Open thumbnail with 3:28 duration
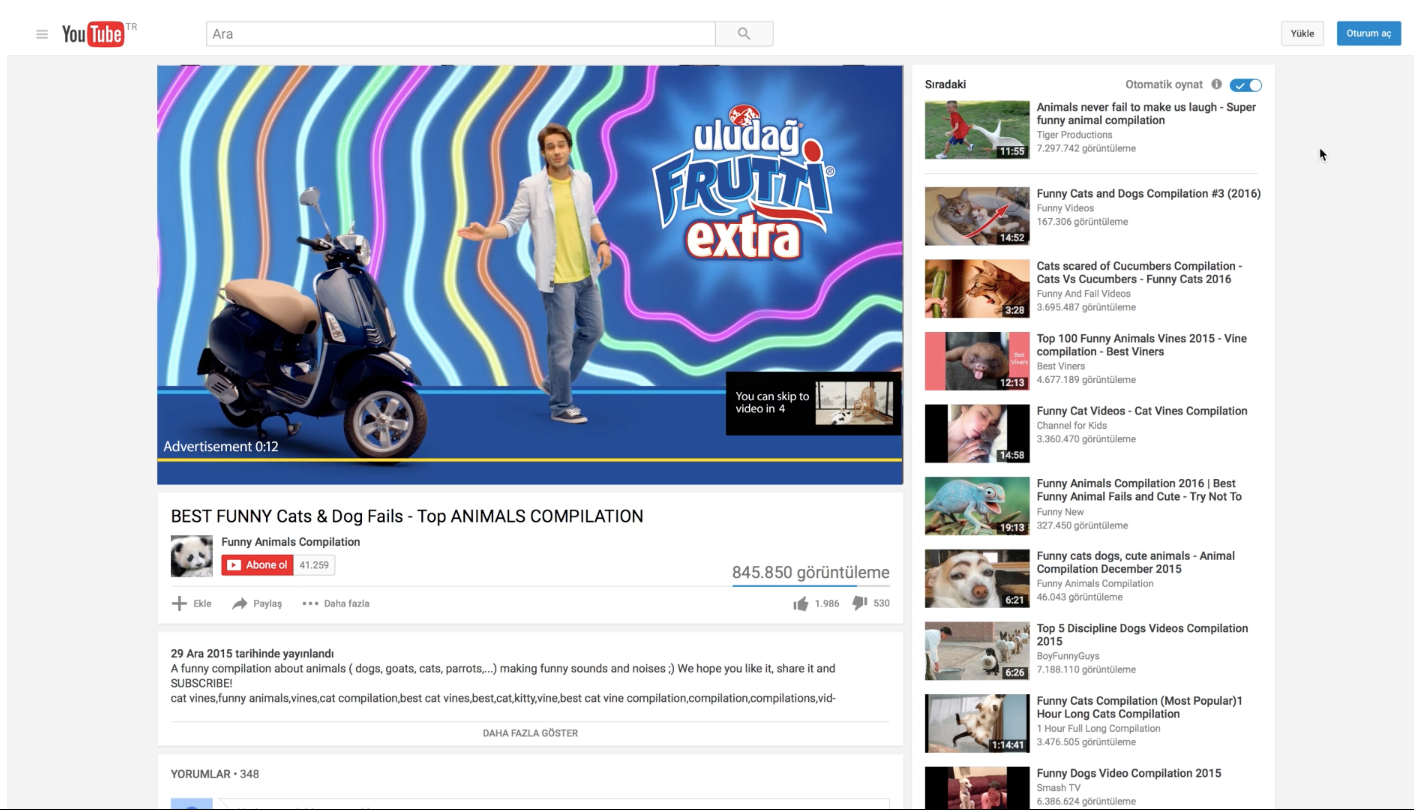The height and width of the screenshot is (810, 1414). [977, 289]
